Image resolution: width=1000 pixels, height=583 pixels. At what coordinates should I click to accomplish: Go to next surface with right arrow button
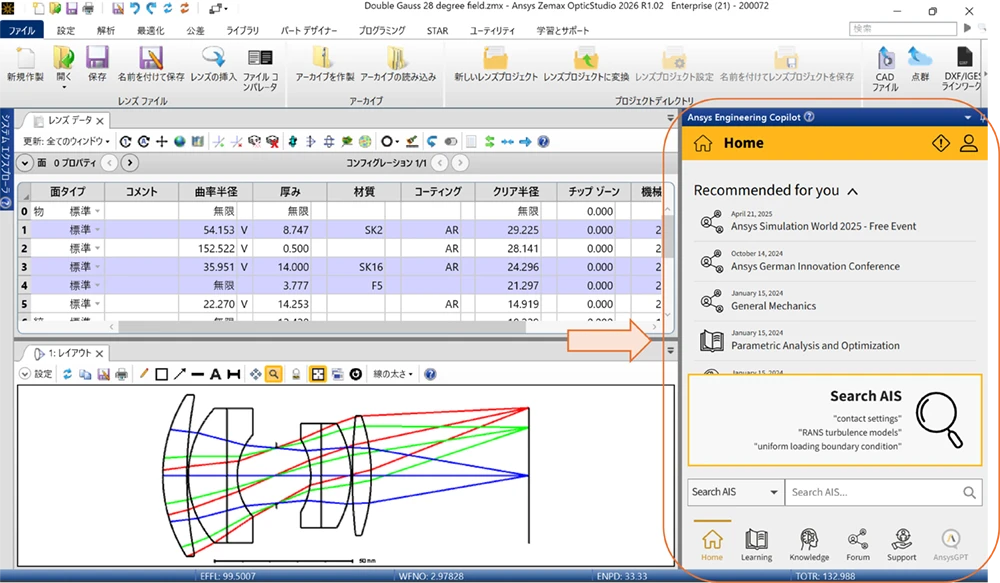pyautogui.click(x=129, y=163)
